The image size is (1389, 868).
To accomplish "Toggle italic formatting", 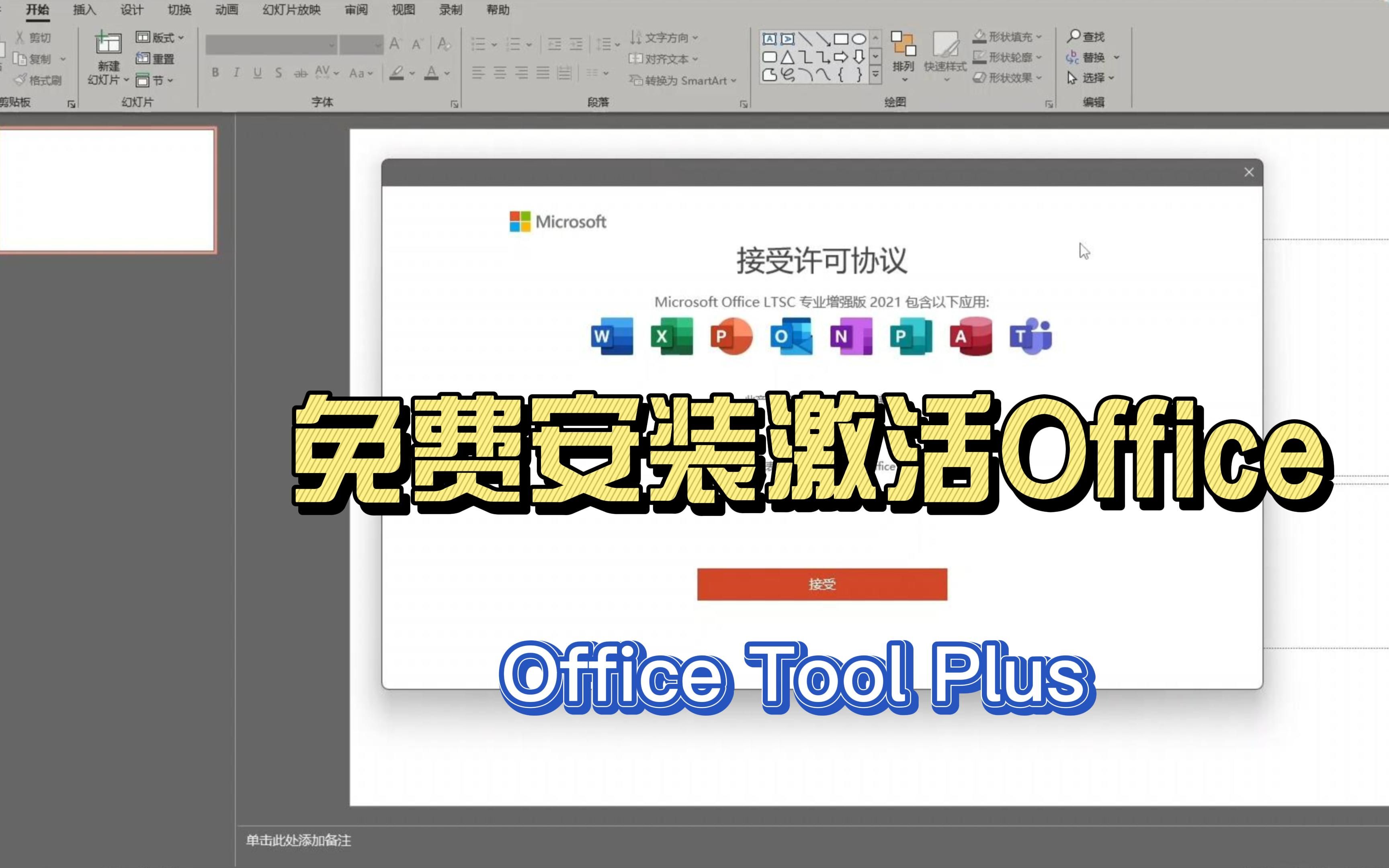I will pyautogui.click(x=236, y=73).
